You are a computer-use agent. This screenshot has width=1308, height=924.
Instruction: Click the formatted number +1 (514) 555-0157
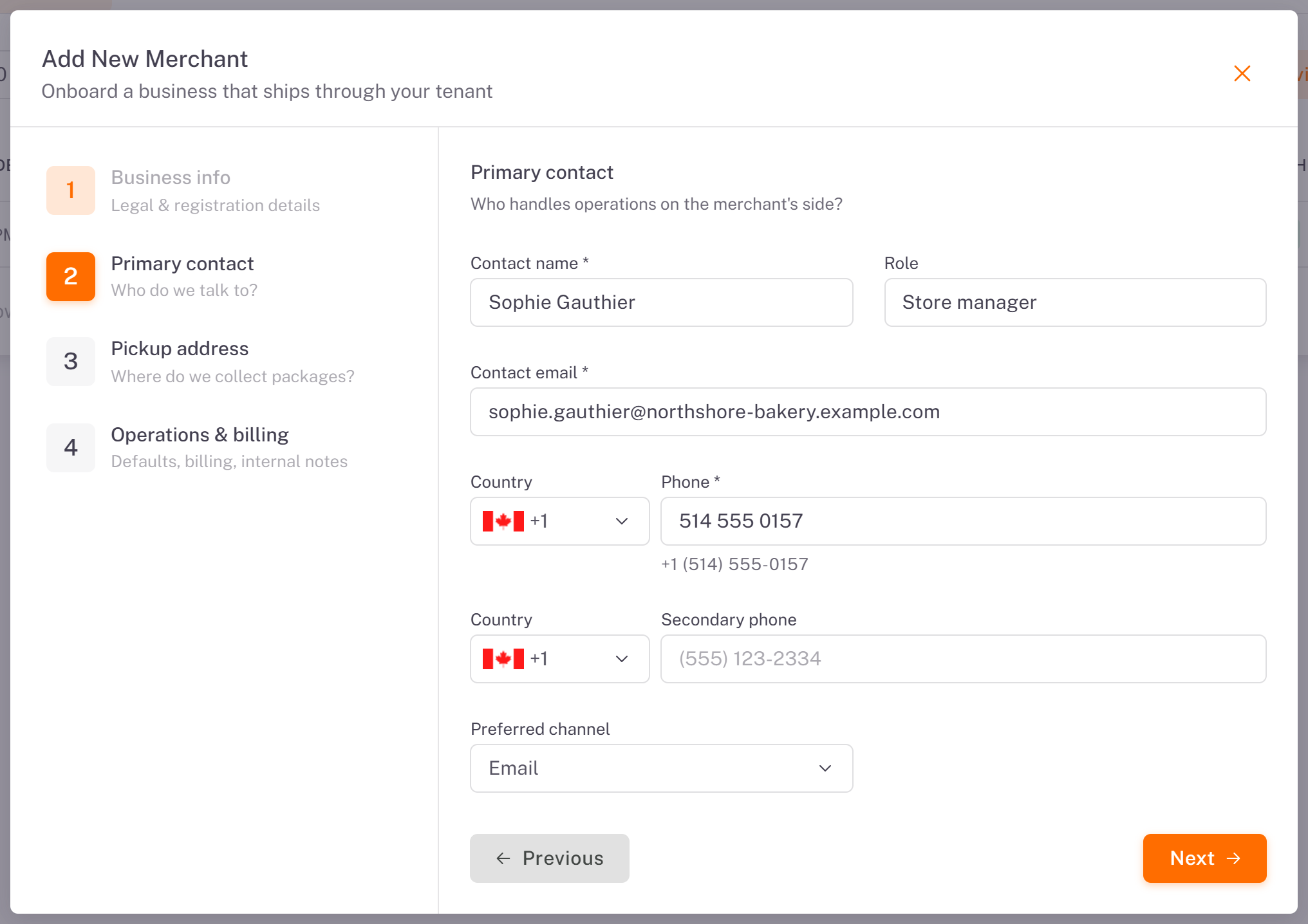click(734, 564)
